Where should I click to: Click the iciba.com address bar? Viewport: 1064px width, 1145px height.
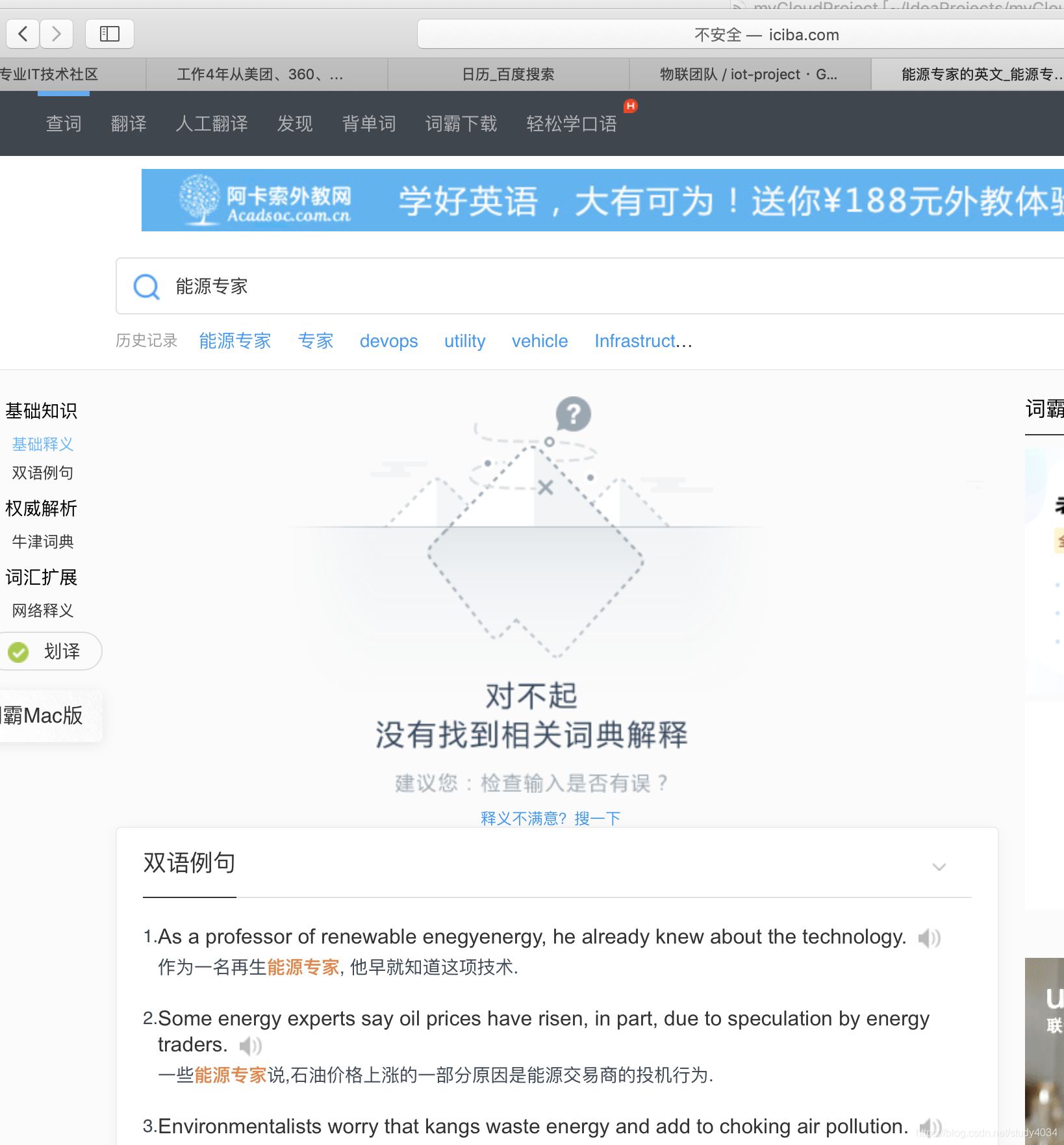coord(741,34)
